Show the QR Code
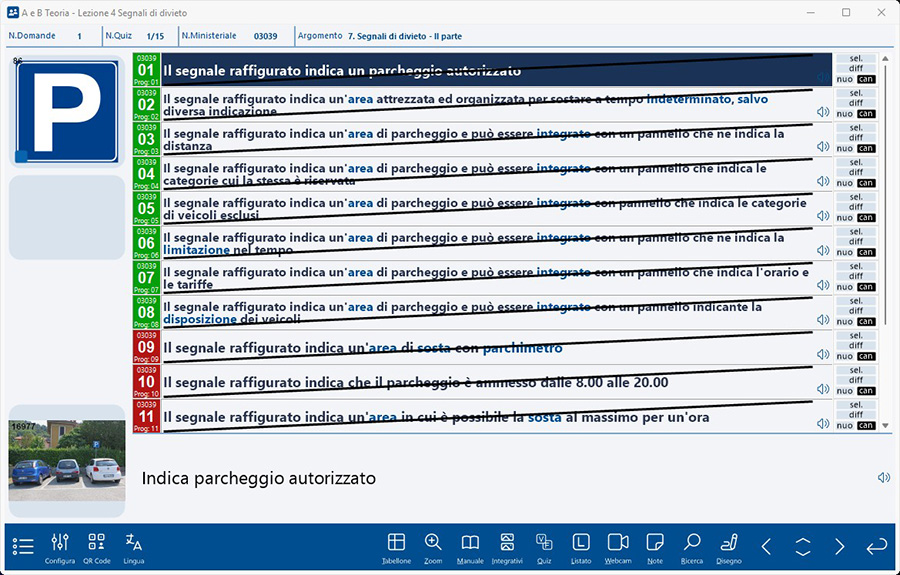This screenshot has width=900, height=575. click(96, 546)
